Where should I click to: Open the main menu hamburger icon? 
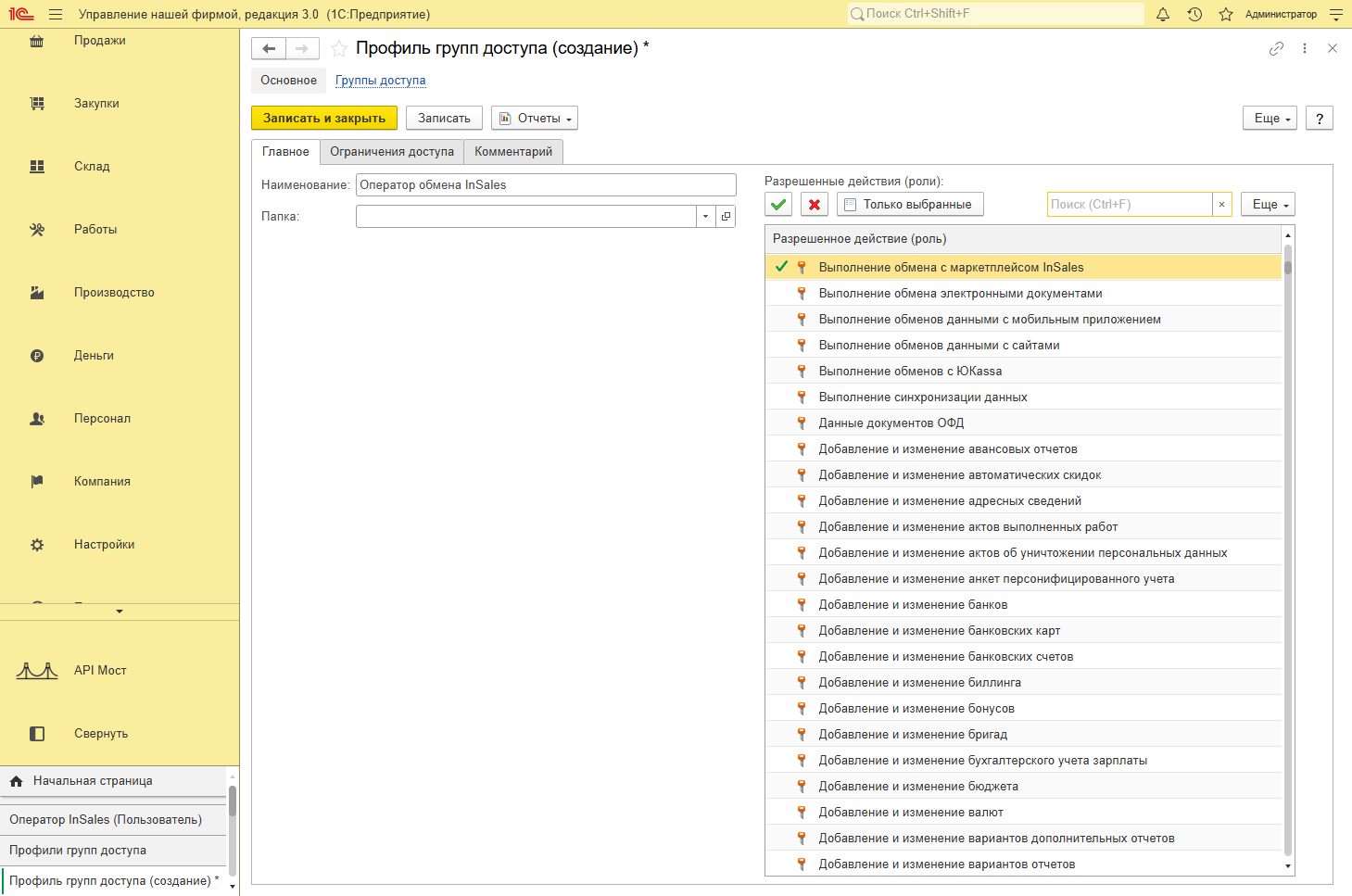pyautogui.click(x=56, y=14)
